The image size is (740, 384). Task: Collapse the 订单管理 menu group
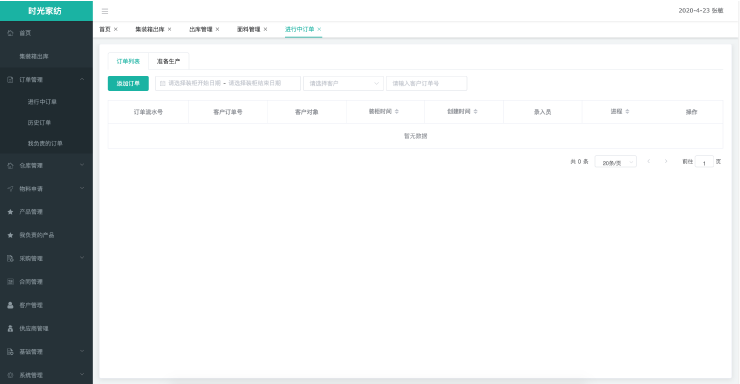pos(82,79)
